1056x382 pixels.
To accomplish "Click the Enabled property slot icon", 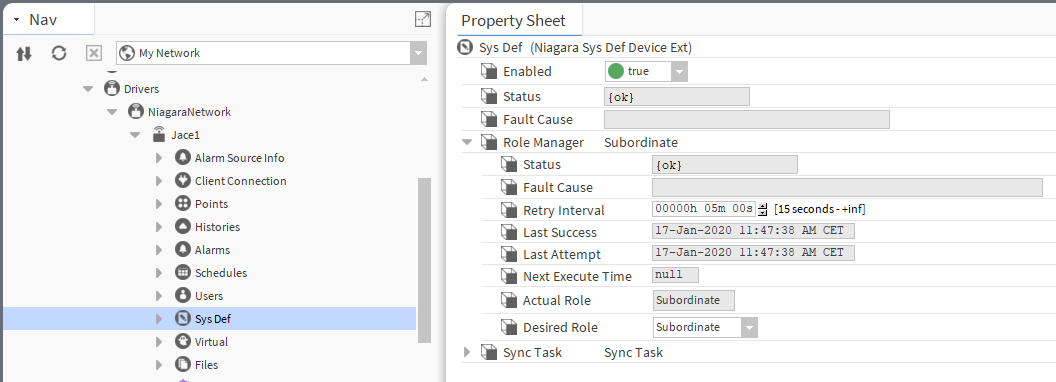I will [x=489, y=71].
